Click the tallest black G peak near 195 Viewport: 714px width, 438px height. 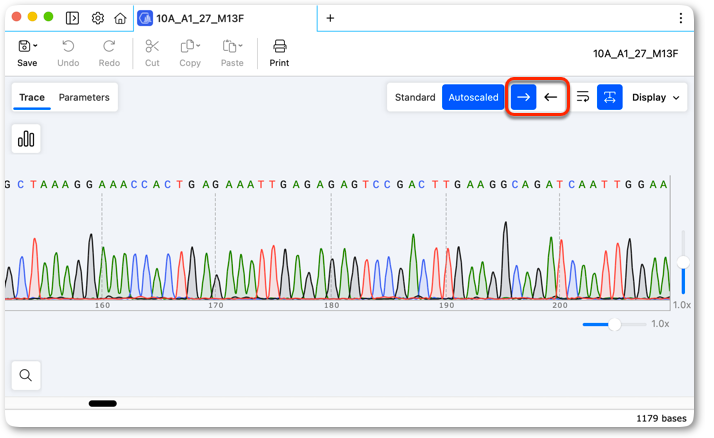(x=505, y=260)
